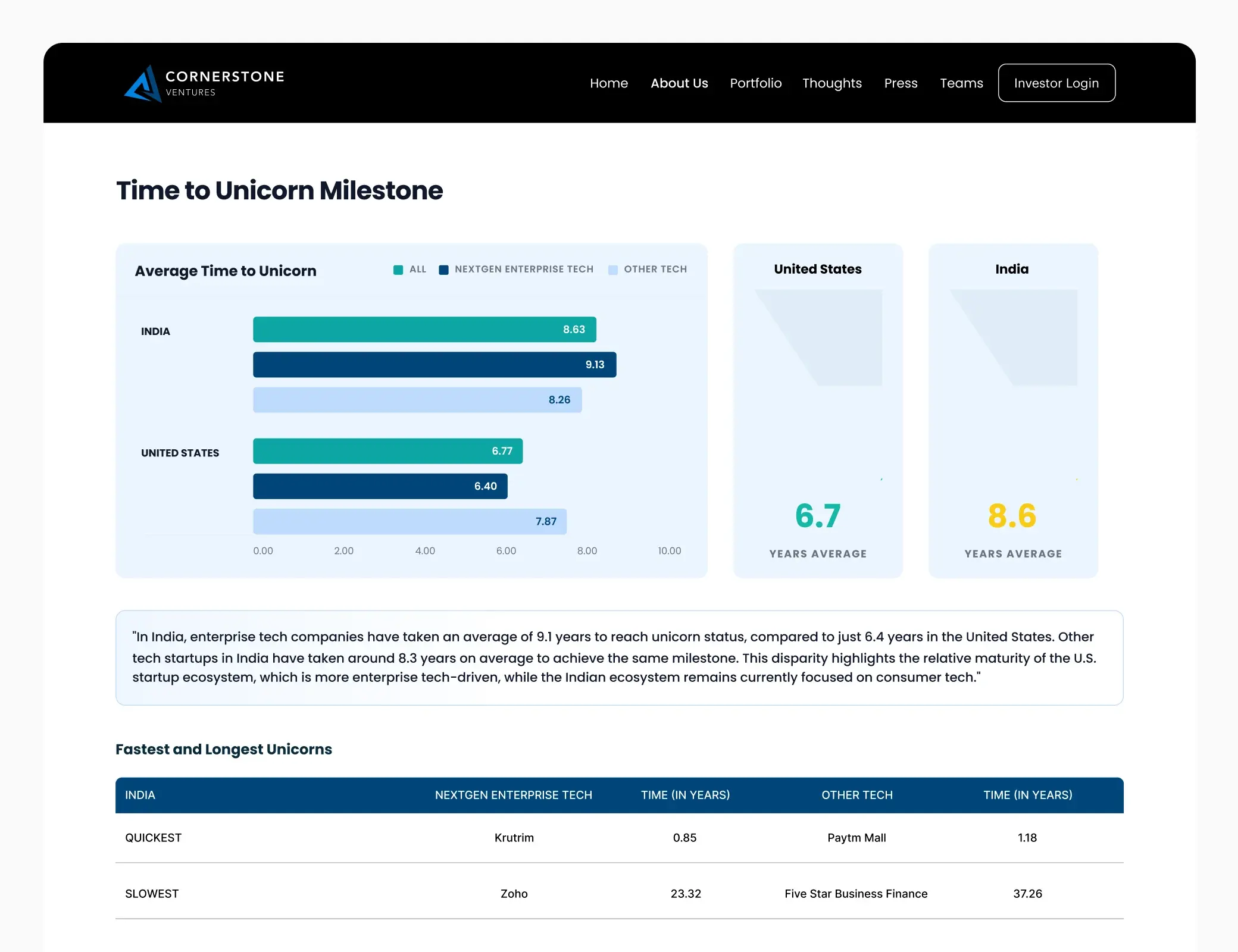The height and width of the screenshot is (952, 1238).
Task: Toggle the NextGen Enterprise Tech legend swatch
Action: point(443,270)
